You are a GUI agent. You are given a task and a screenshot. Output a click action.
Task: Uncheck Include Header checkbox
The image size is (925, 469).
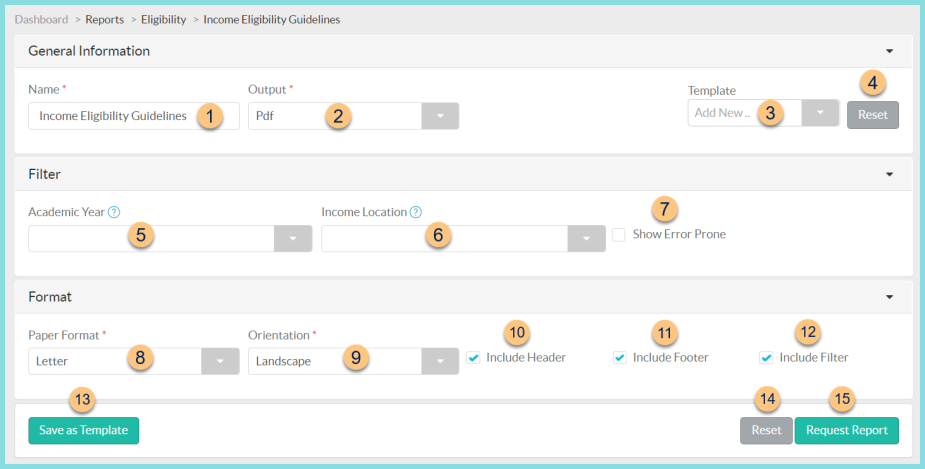473,358
